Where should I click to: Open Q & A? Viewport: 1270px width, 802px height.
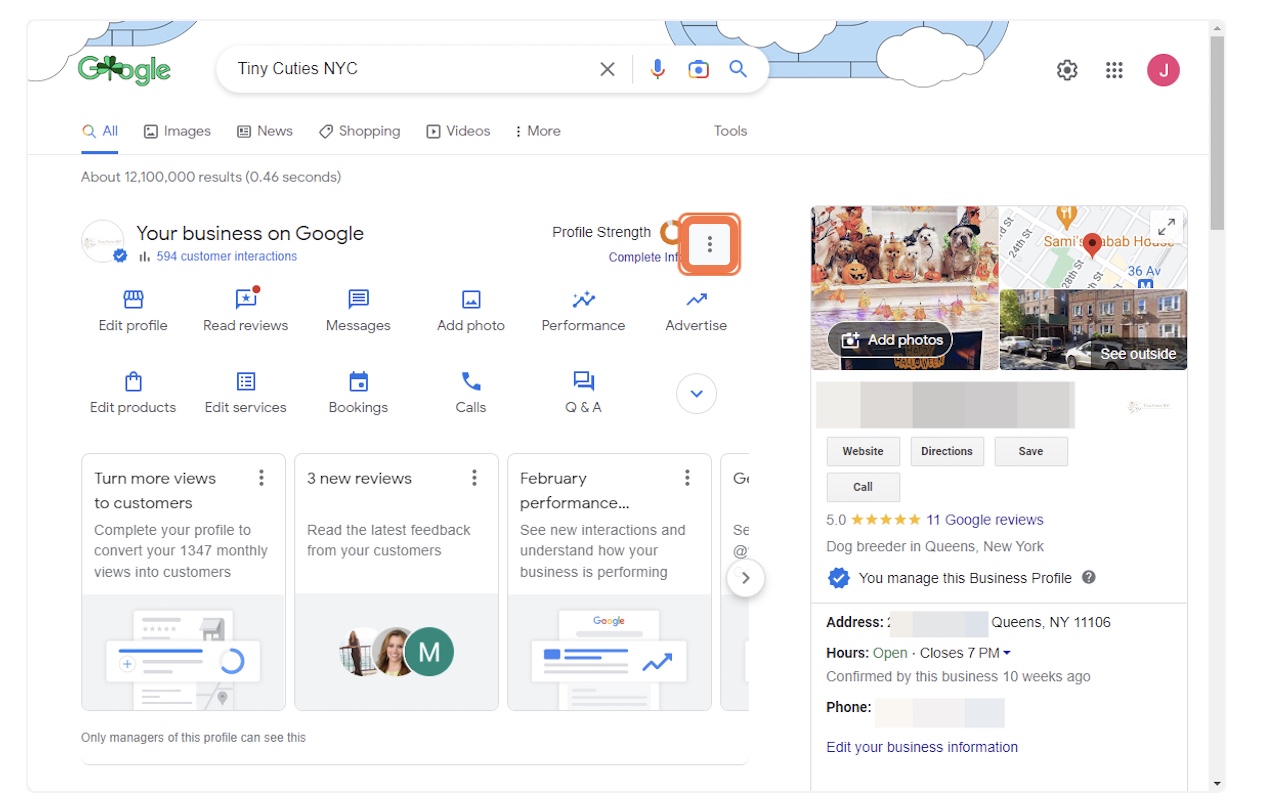click(583, 393)
